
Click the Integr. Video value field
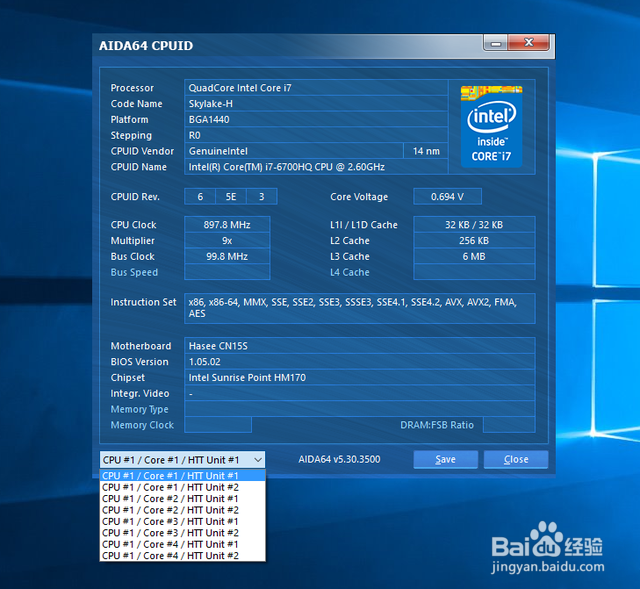click(x=360, y=393)
